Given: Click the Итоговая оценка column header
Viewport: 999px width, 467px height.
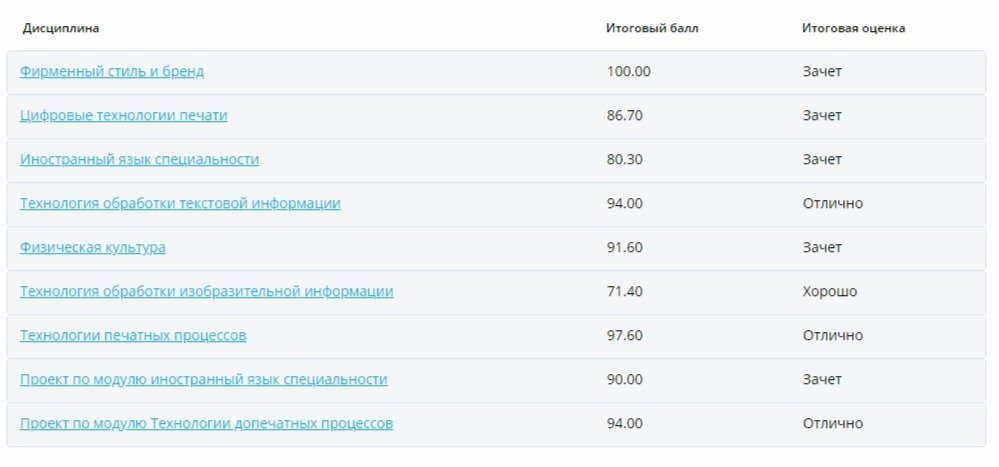Looking at the screenshot, I should pyautogui.click(x=853, y=28).
